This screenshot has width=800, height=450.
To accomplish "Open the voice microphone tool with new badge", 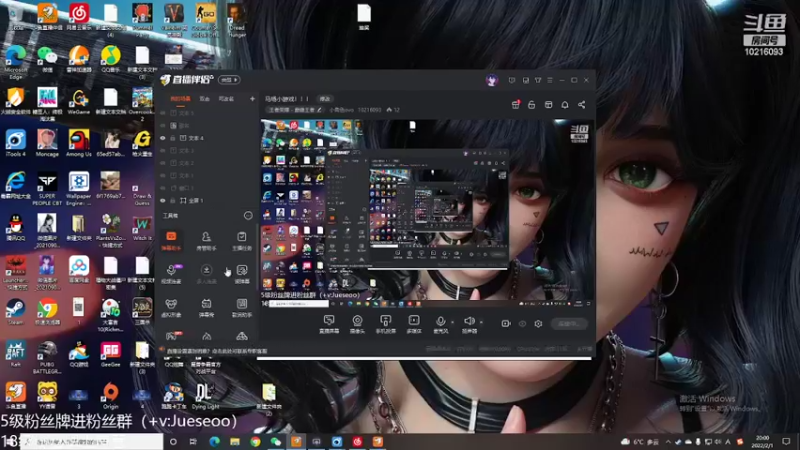I will [171, 273].
